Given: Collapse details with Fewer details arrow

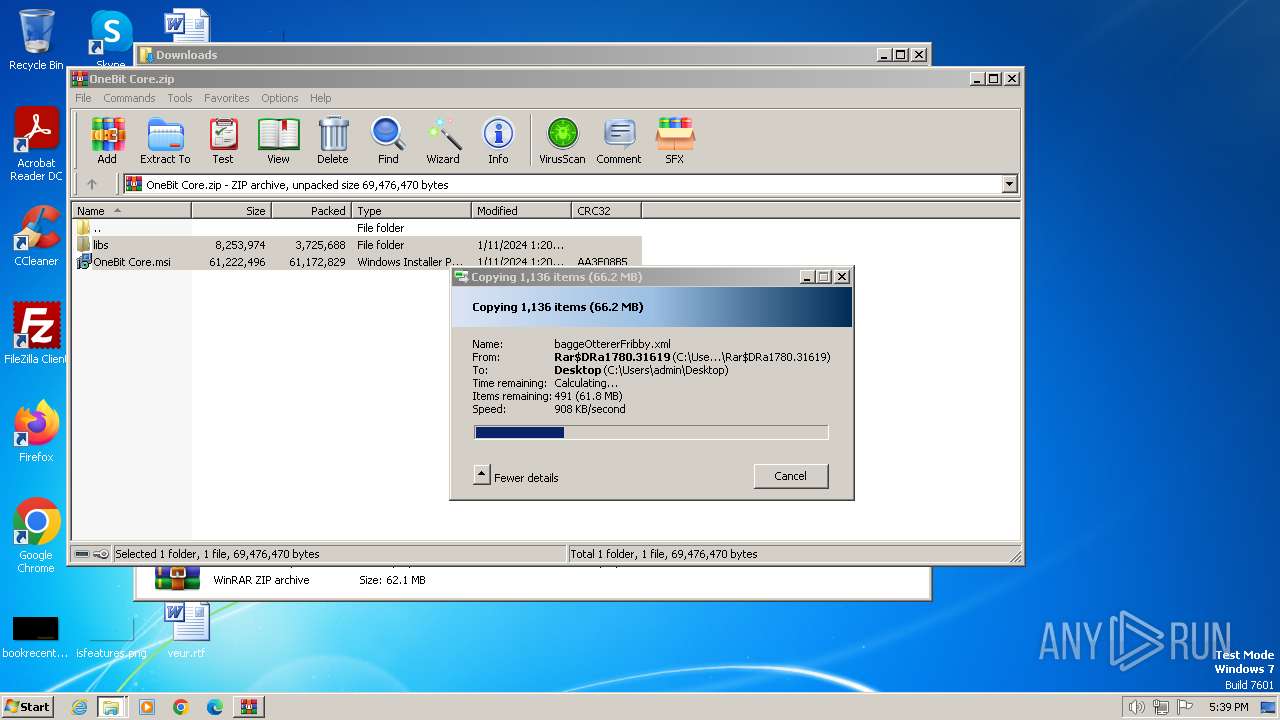Looking at the screenshot, I should (482, 475).
